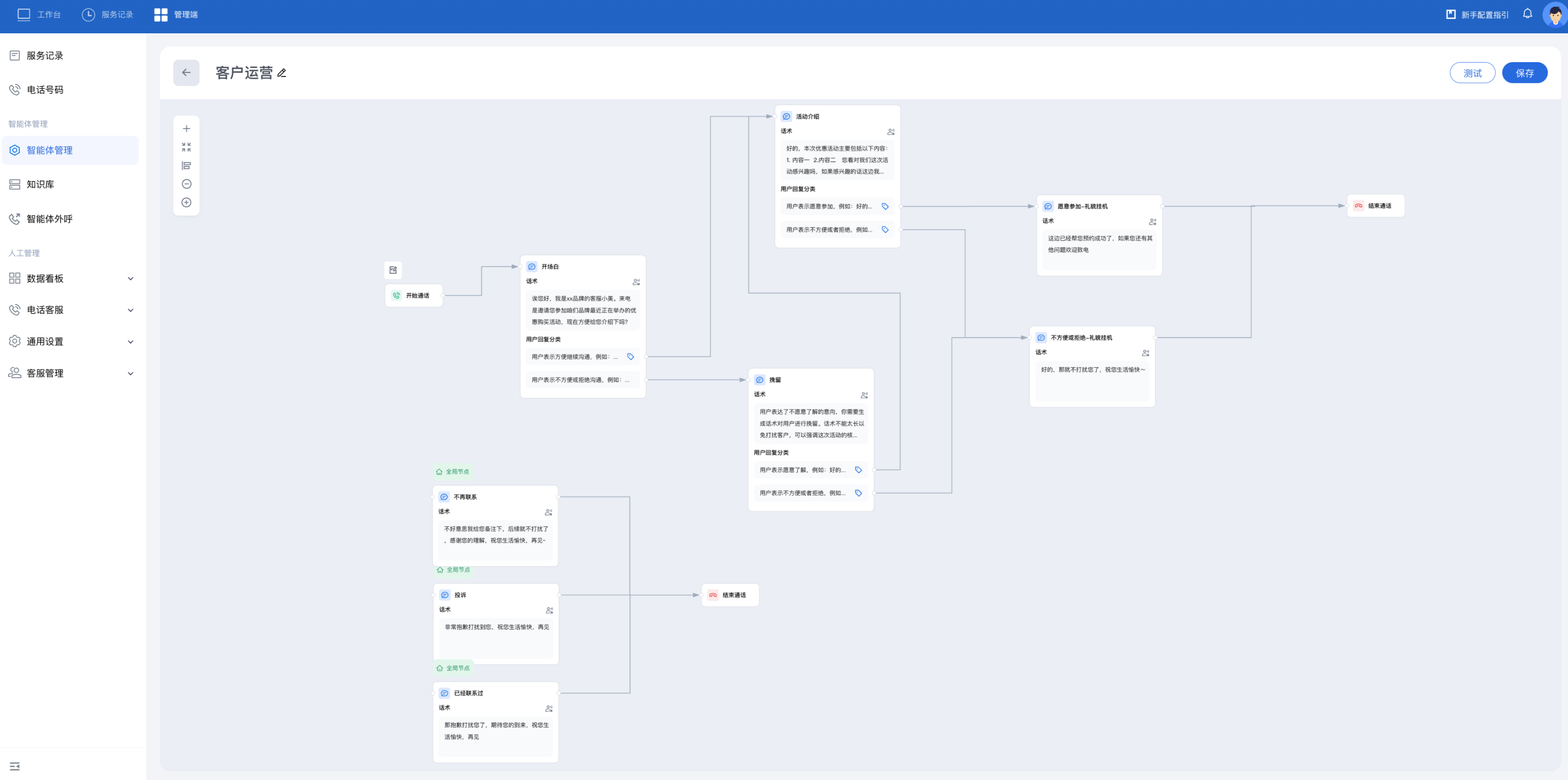The height and width of the screenshot is (780, 1568).
Task: Click the back arrow button
Action: pos(186,73)
